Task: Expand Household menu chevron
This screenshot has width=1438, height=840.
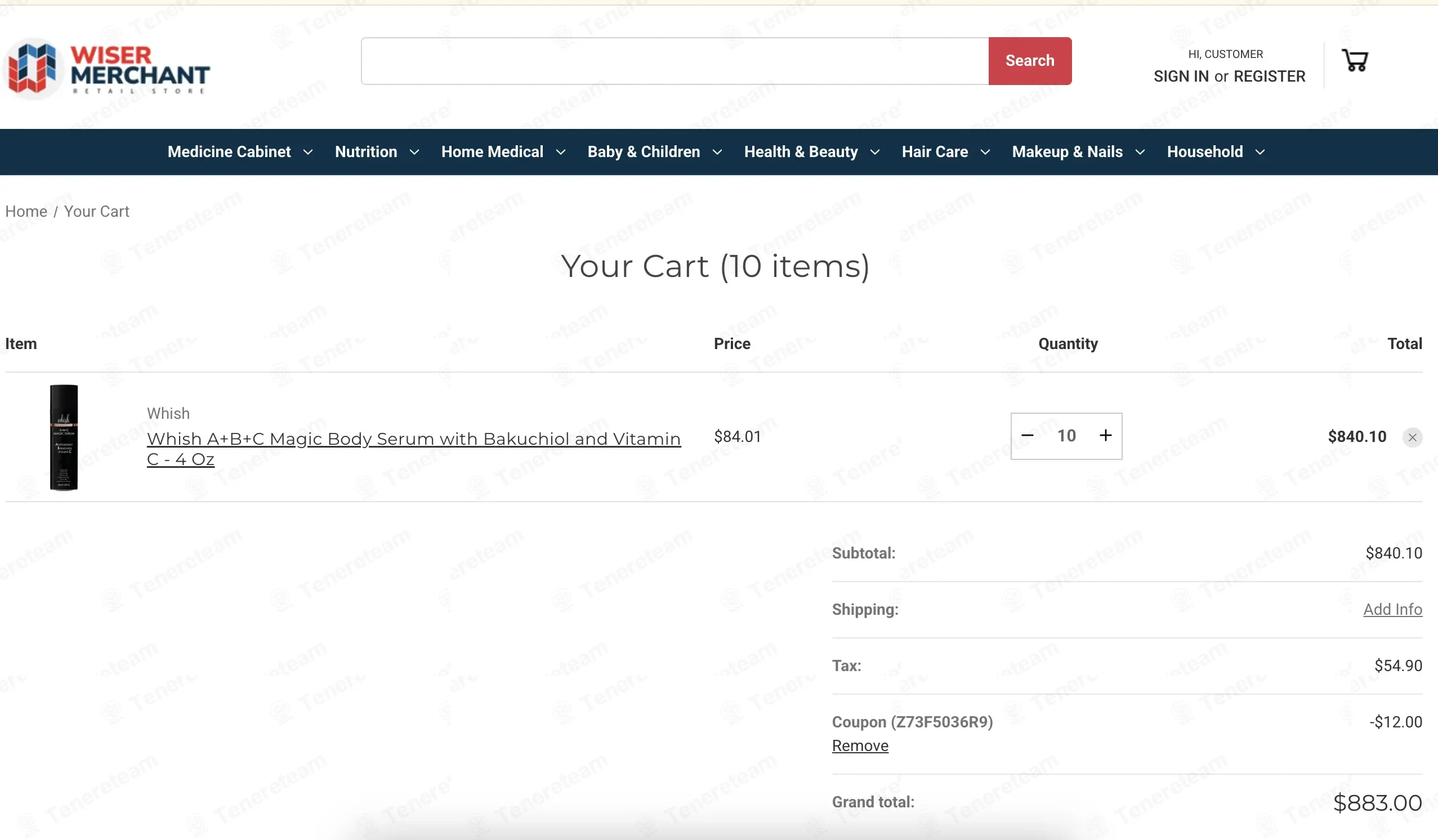Action: [1260, 152]
